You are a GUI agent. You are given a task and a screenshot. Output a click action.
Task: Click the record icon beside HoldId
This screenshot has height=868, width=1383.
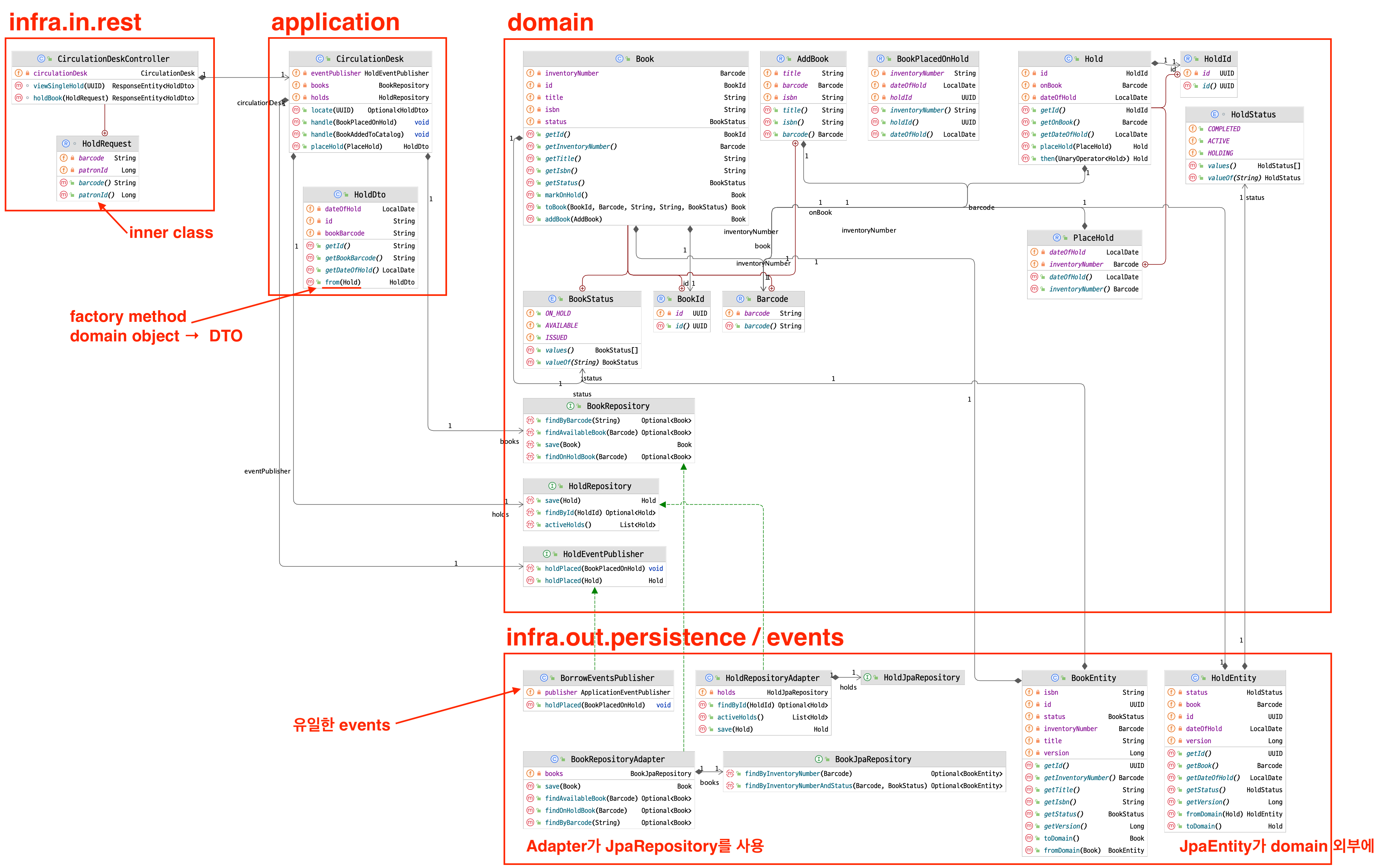pyautogui.click(x=1188, y=59)
